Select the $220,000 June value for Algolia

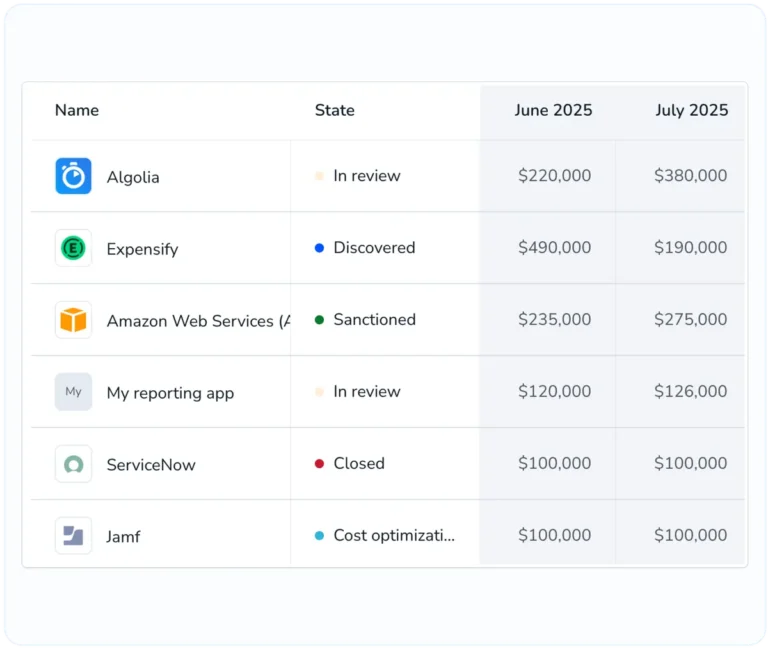click(554, 175)
